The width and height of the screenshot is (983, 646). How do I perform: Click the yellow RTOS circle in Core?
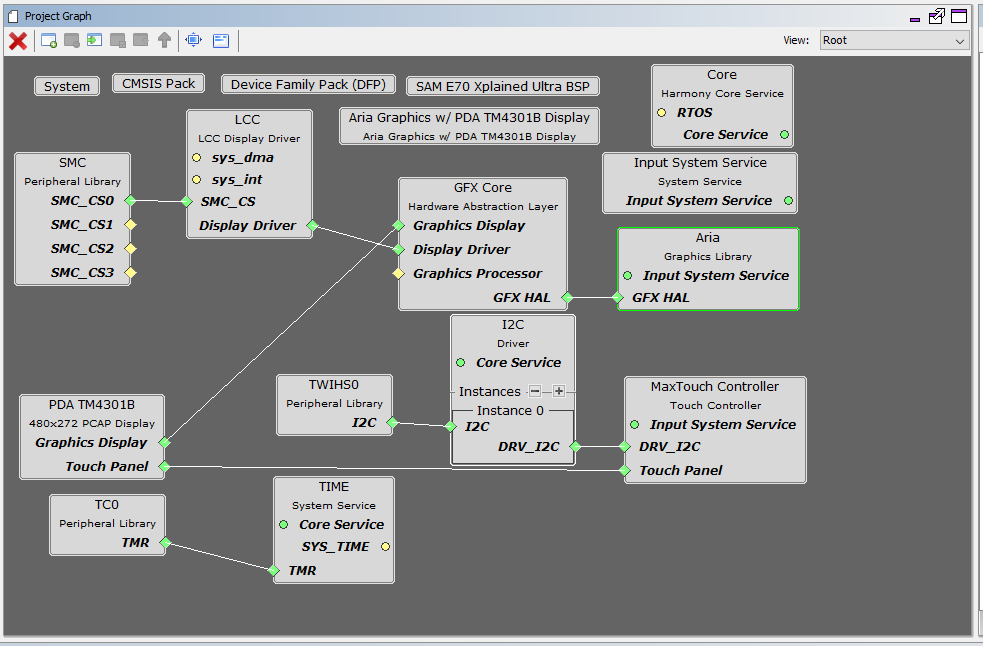pyautogui.click(x=661, y=113)
